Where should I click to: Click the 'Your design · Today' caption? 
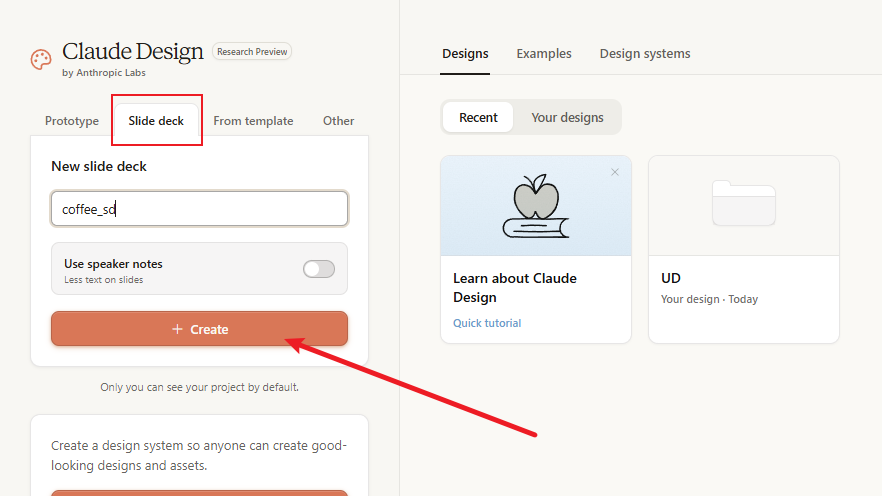point(709,299)
